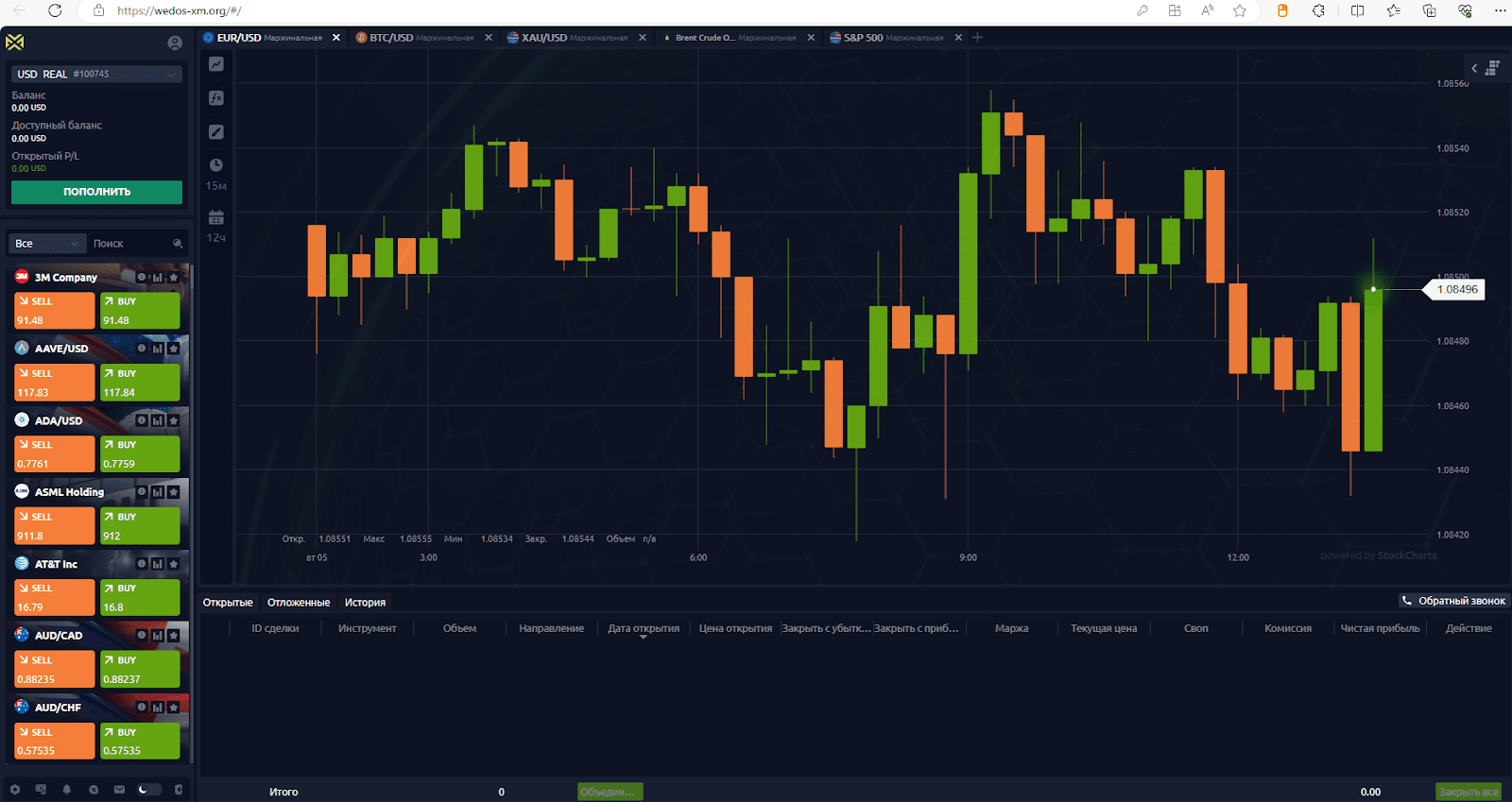Open chart for ASML Holding
The width and height of the screenshot is (1512, 802).
tap(158, 492)
